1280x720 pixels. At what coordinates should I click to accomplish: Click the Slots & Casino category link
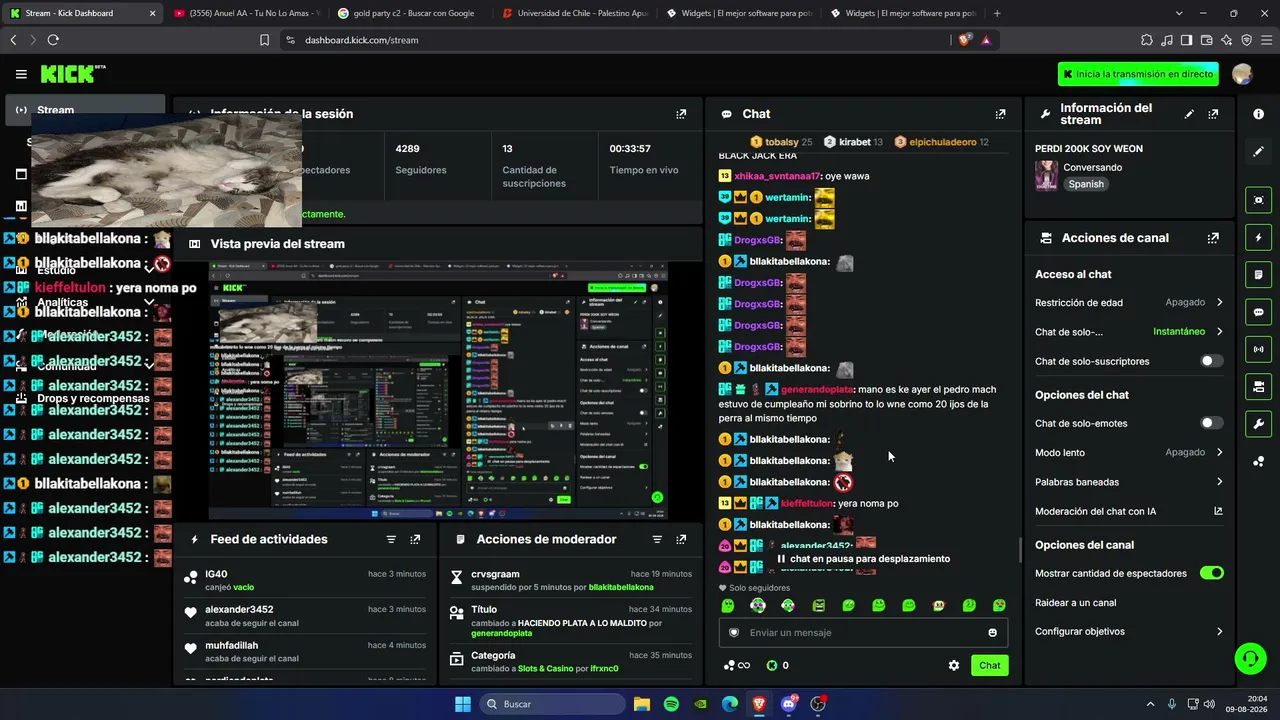coord(546,668)
